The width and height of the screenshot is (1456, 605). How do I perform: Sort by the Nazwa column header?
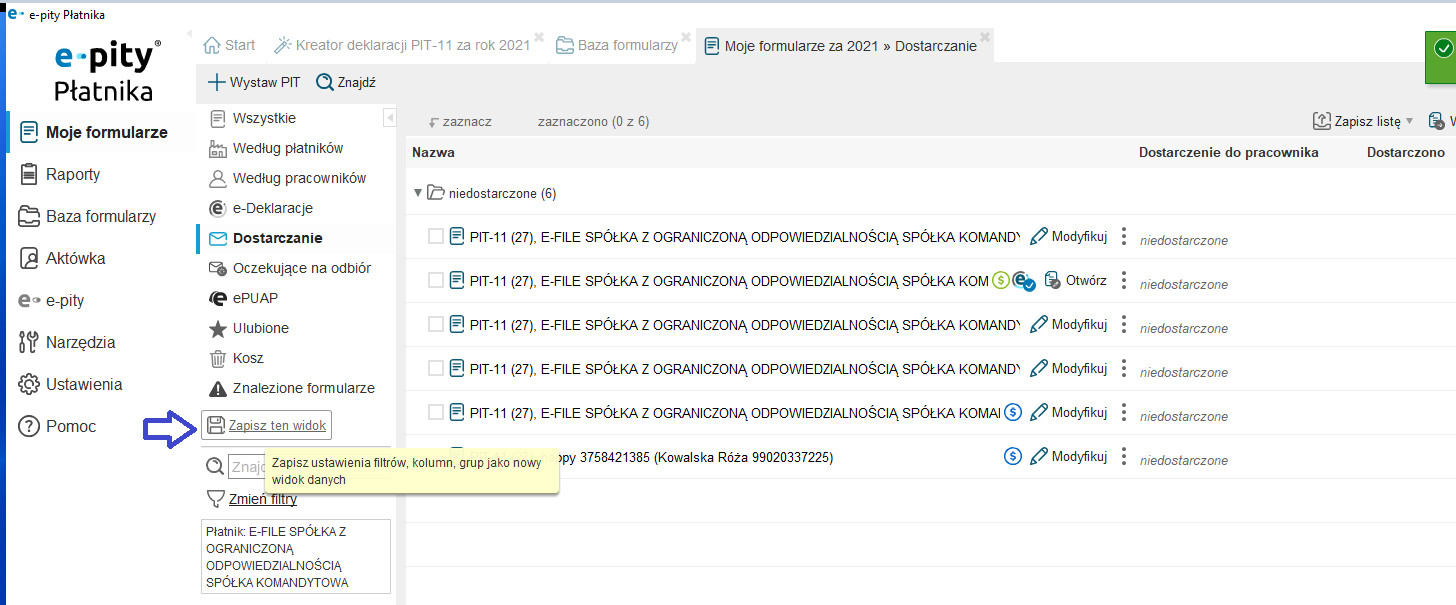coord(433,153)
